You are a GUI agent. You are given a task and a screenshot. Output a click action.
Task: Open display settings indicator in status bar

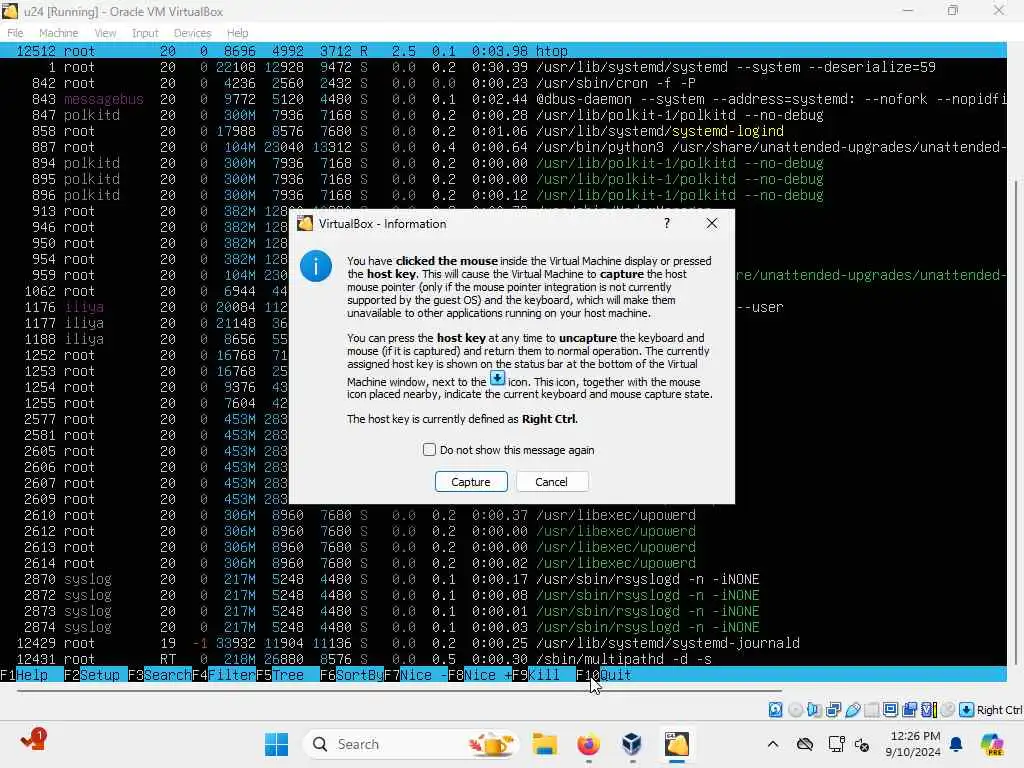pos(890,710)
